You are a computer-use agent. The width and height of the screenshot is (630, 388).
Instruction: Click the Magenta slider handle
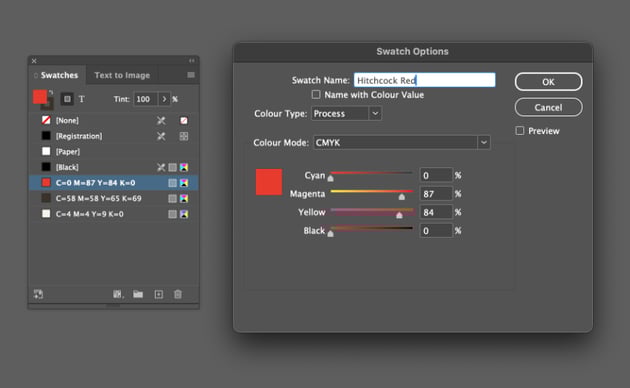click(x=402, y=196)
